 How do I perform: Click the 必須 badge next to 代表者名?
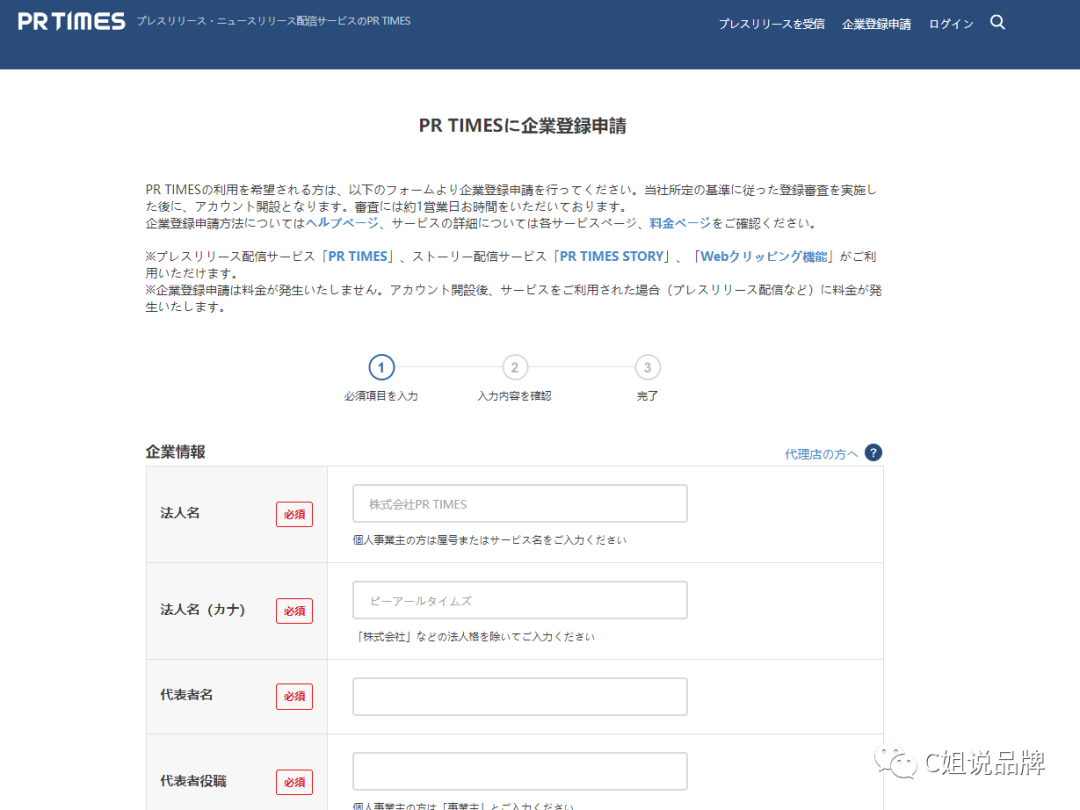pos(293,696)
